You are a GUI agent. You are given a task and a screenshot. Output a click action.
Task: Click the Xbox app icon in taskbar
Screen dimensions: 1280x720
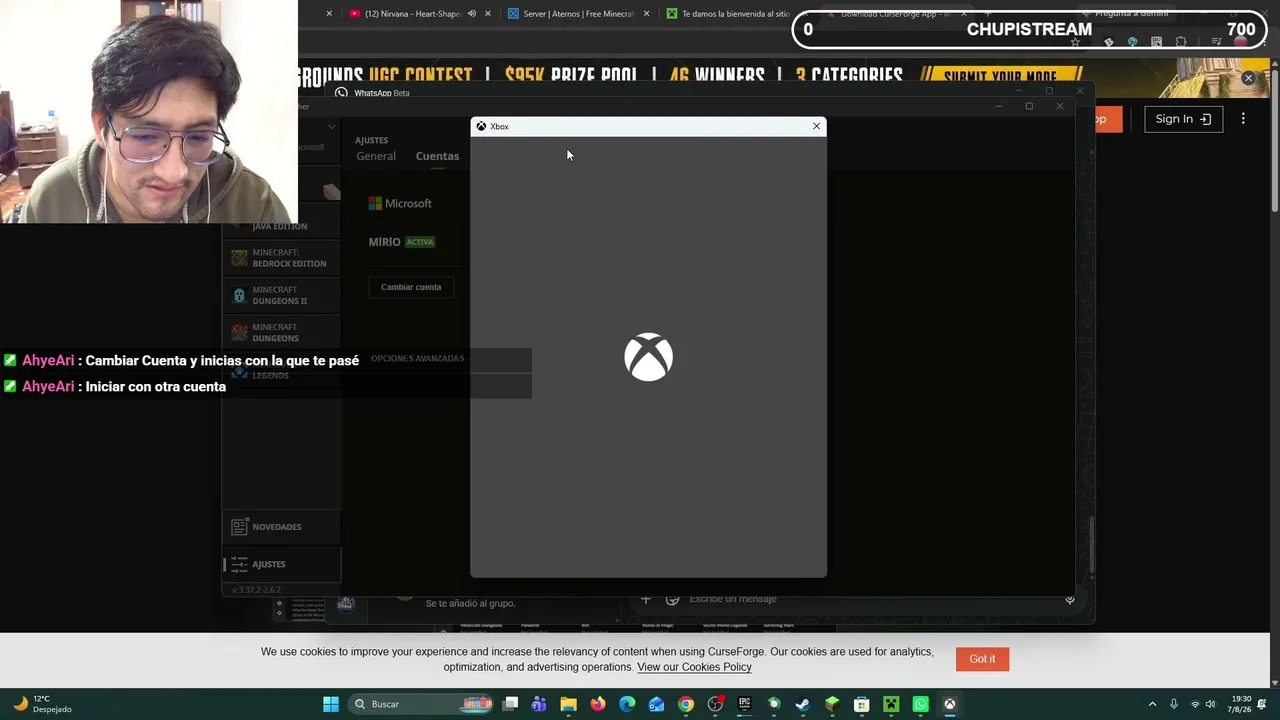950,704
